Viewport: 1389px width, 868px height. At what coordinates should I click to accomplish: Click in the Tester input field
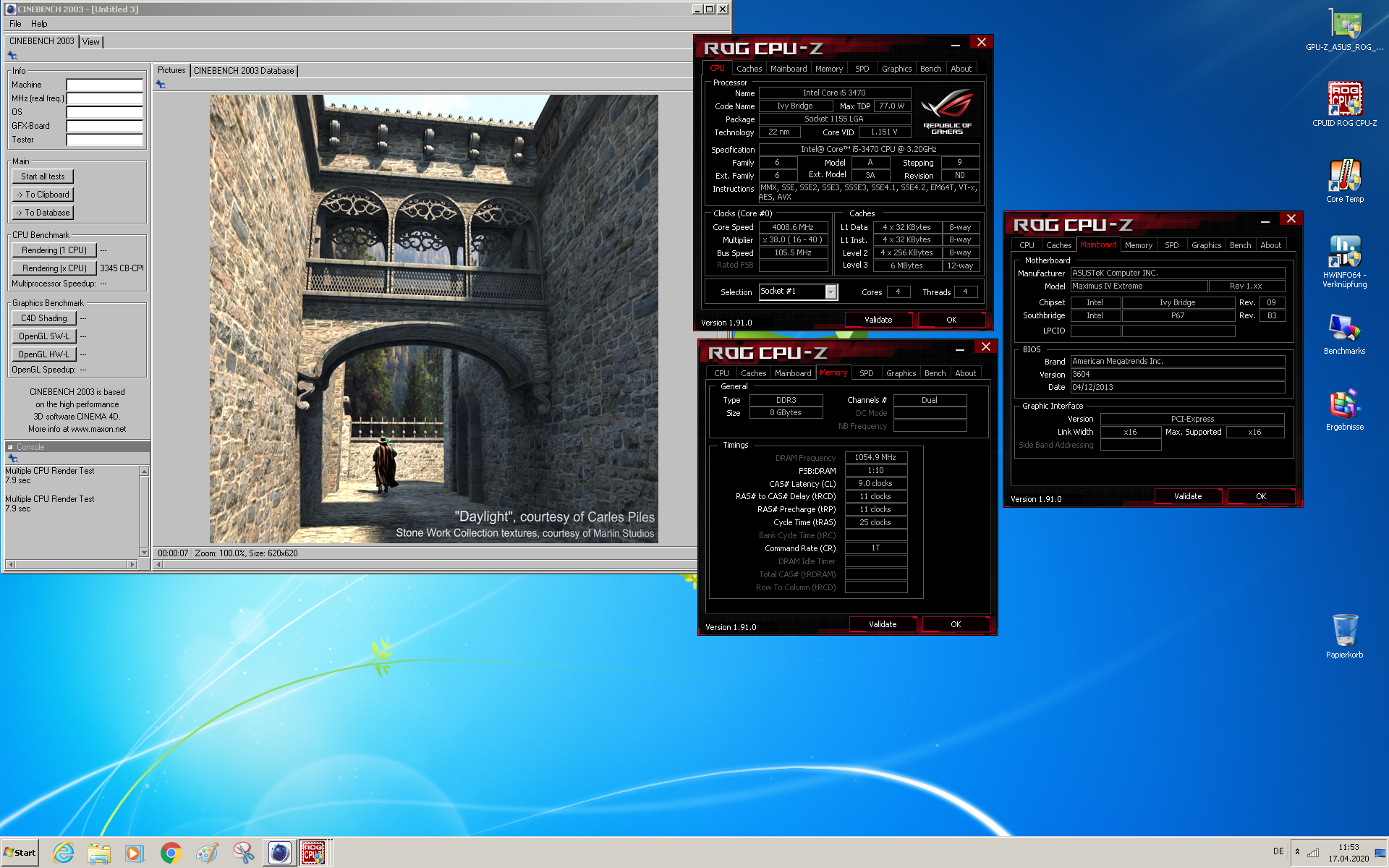click(105, 140)
